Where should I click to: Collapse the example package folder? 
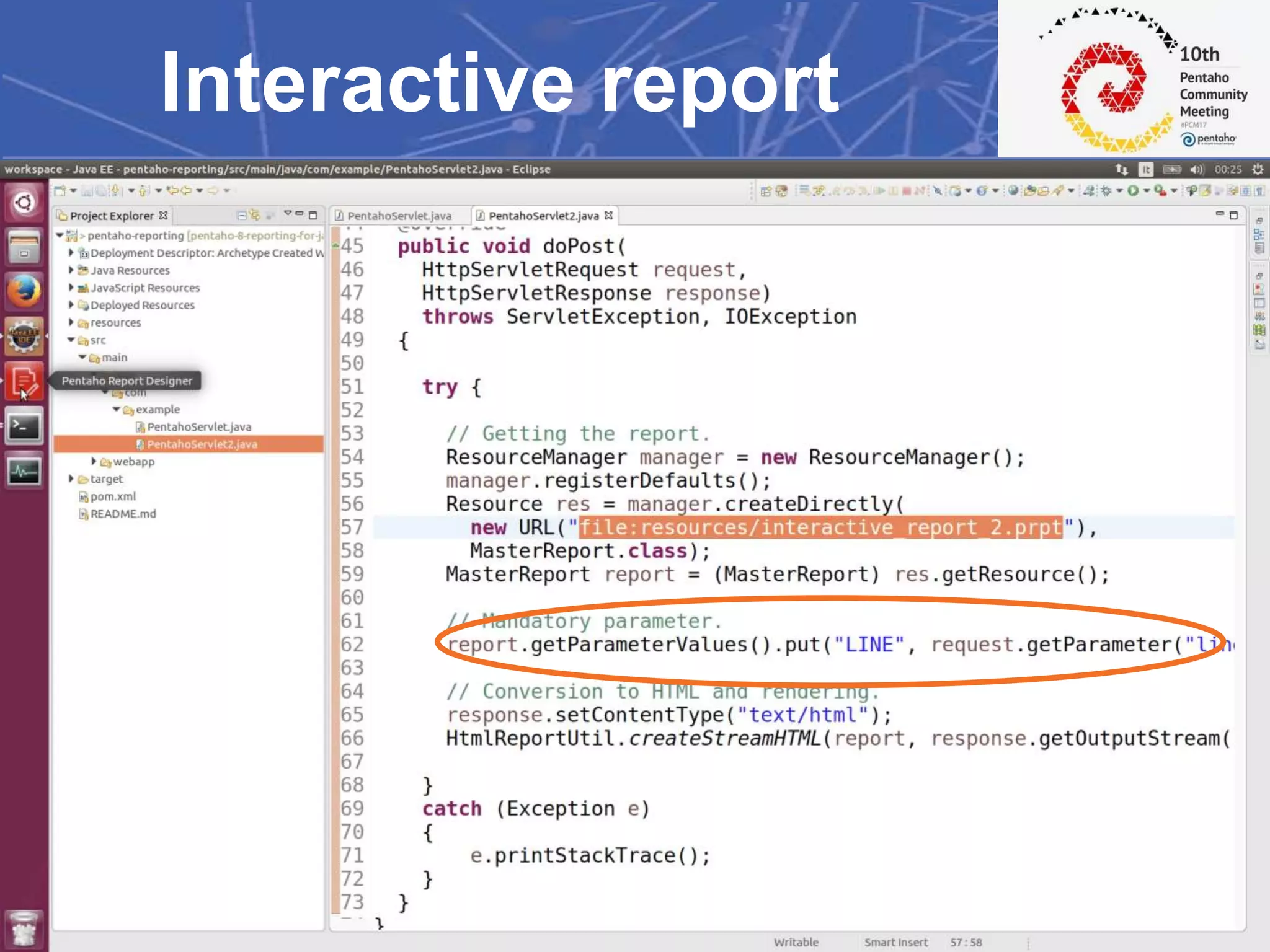point(117,410)
